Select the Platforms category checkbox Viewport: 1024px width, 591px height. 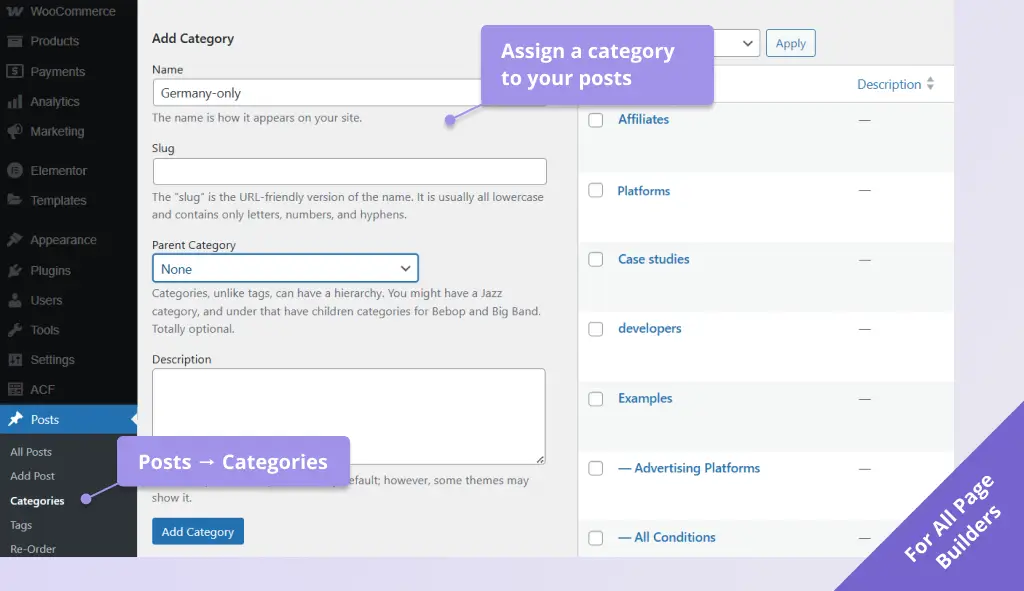[596, 191]
